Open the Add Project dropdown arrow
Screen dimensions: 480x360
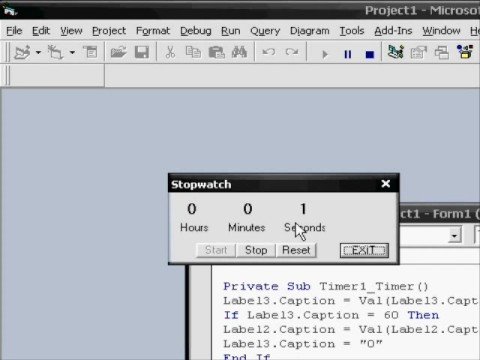pos(38,53)
